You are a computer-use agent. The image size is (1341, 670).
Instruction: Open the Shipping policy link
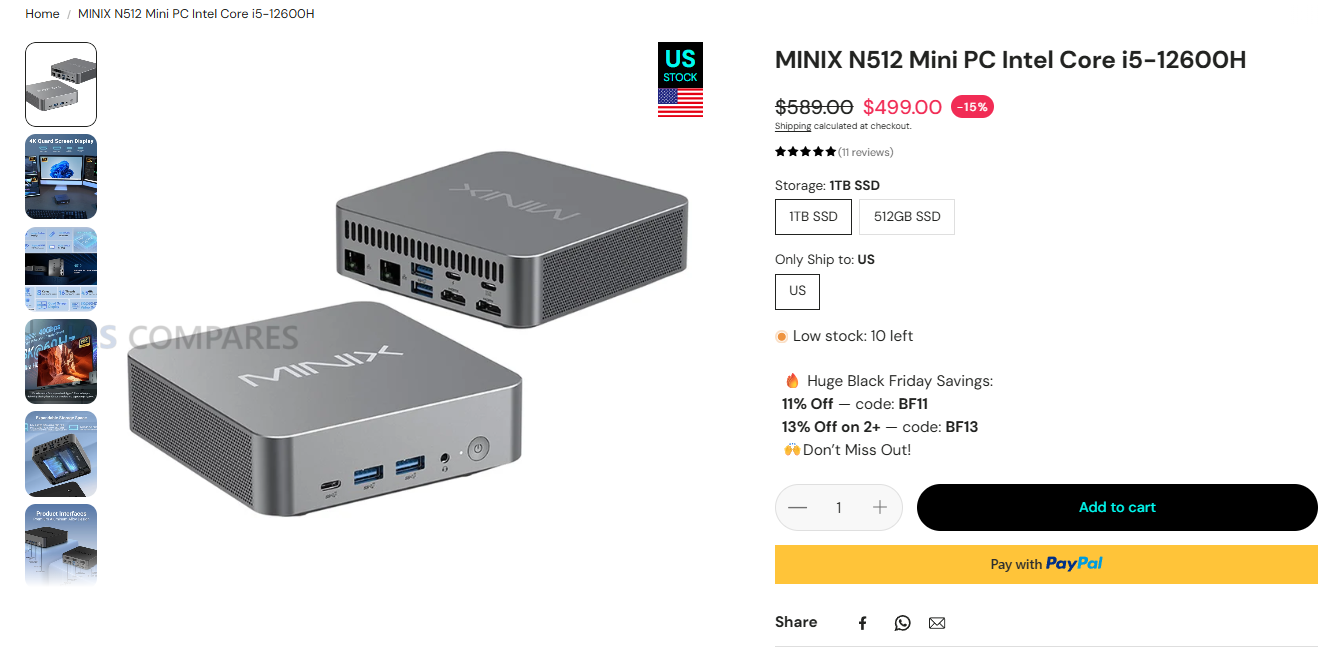point(793,126)
